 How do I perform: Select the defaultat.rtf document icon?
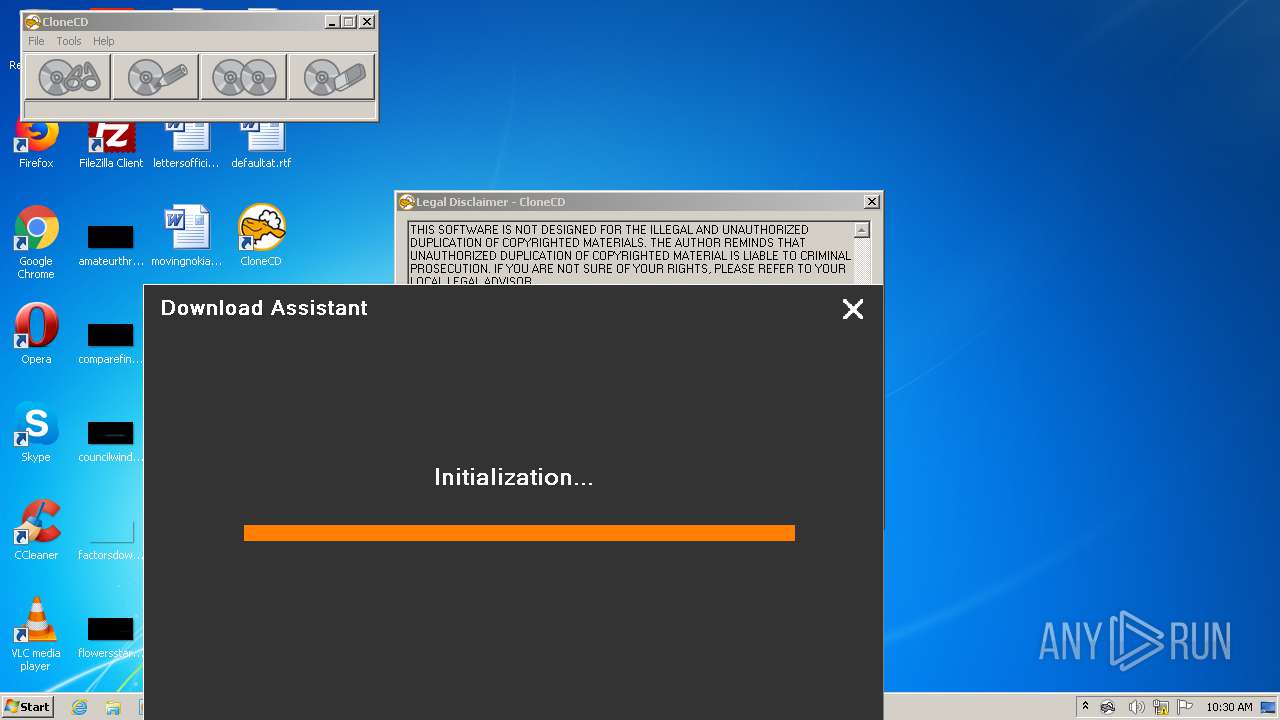click(x=261, y=143)
